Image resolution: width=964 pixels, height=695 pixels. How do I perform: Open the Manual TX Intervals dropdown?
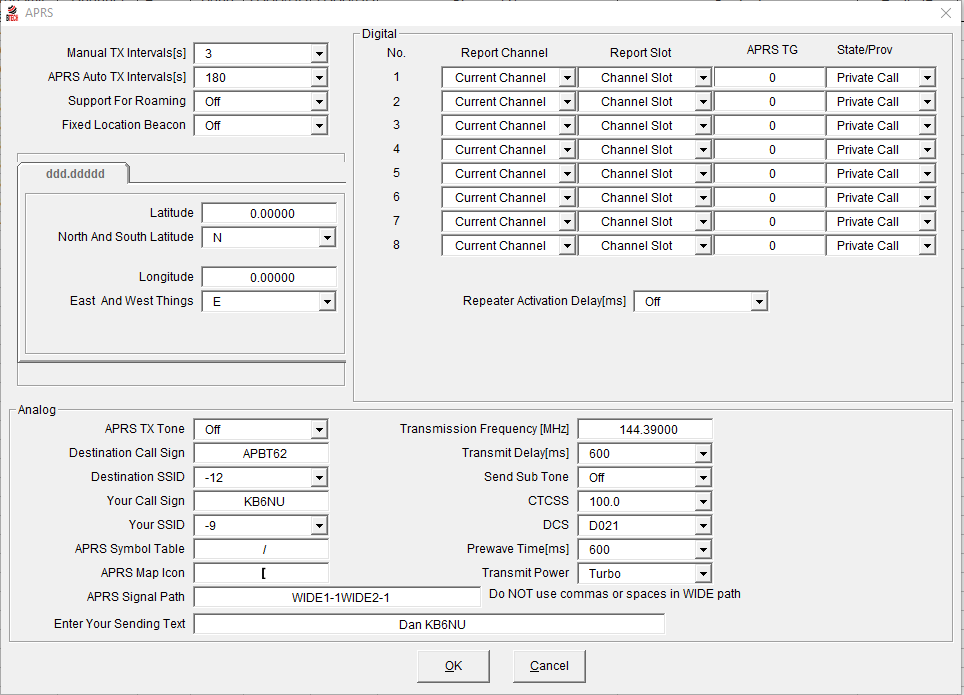pyautogui.click(x=319, y=53)
